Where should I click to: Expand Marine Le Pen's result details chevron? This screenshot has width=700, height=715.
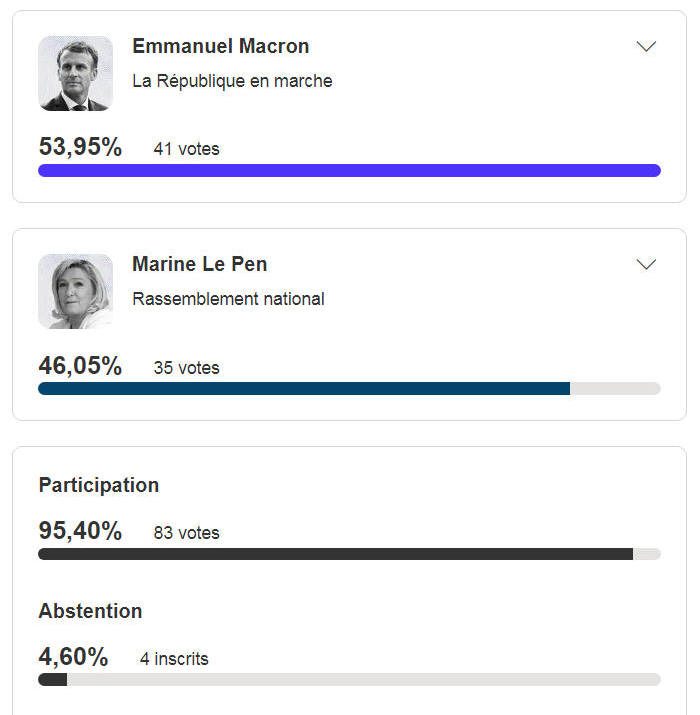(x=646, y=264)
